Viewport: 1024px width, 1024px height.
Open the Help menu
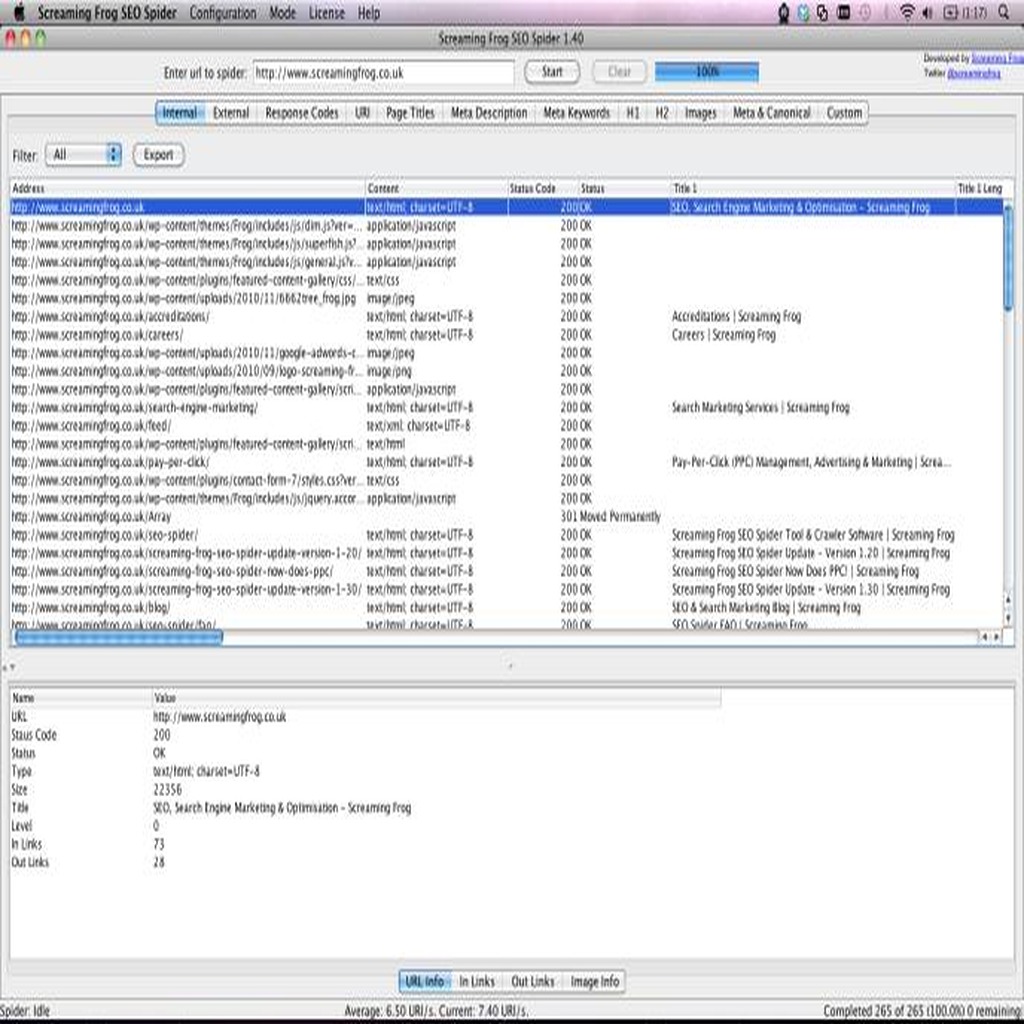click(x=368, y=12)
